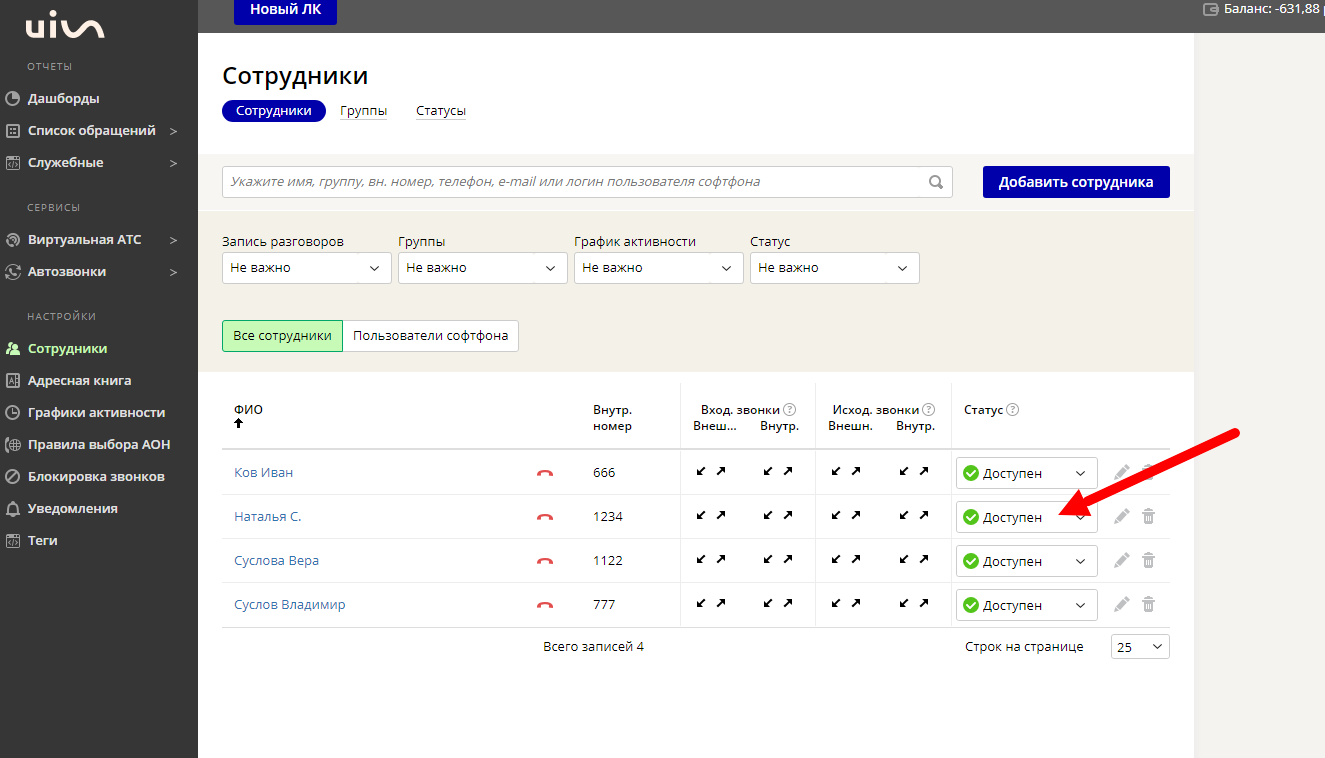Sort by ФИО column arrow
The width and height of the screenshot is (1325, 758).
click(239, 424)
